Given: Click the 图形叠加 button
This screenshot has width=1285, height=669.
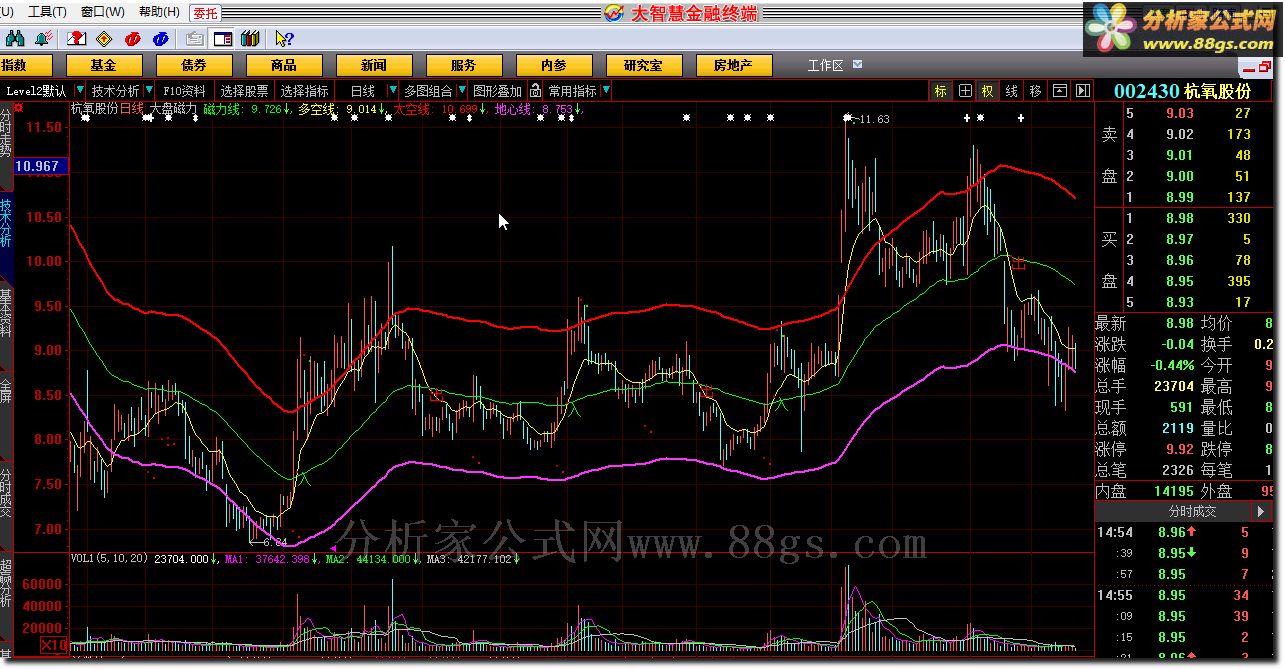Looking at the screenshot, I should [498, 91].
